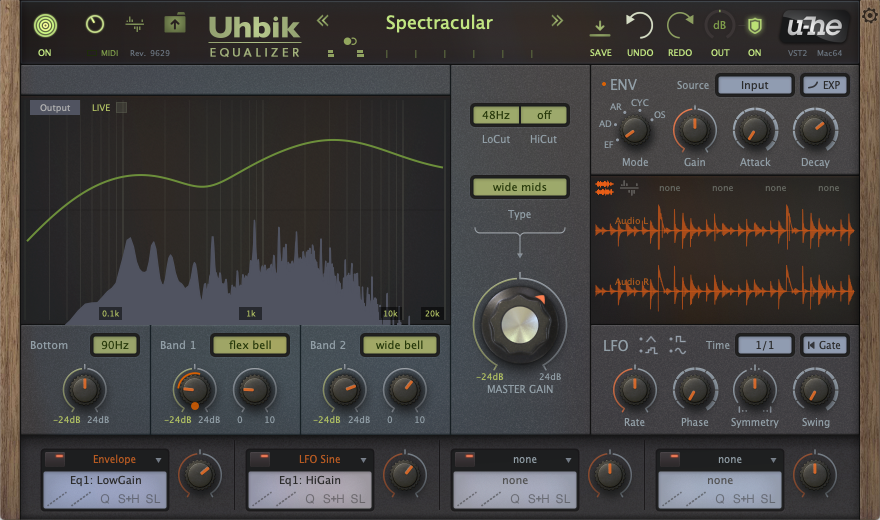The width and height of the screenshot is (880, 520).
Task: Click the upload arrow preset icon
Action: click(x=175, y=24)
